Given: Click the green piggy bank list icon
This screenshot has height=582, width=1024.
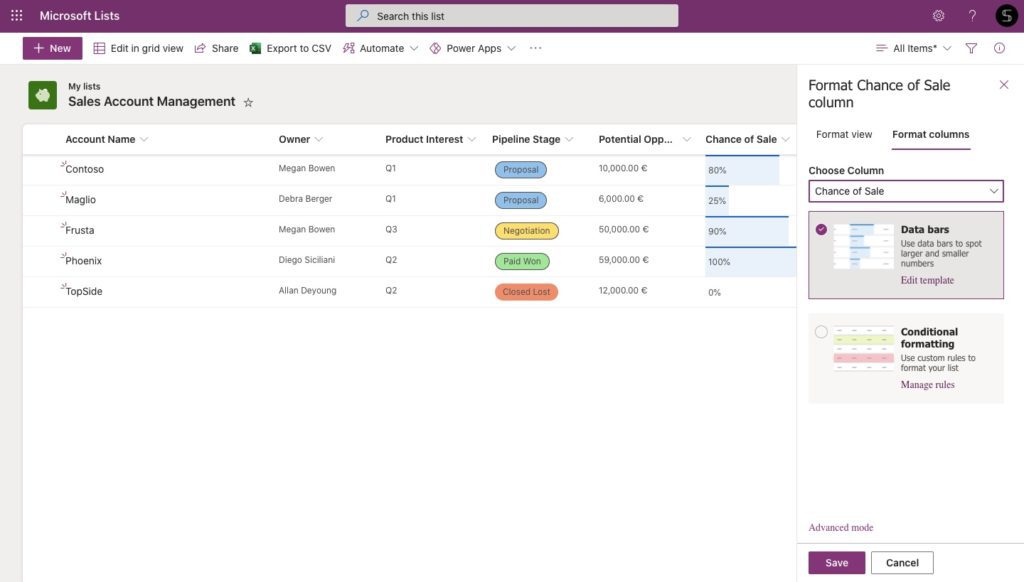Looking at the screenshot, I should click(42, 95).
